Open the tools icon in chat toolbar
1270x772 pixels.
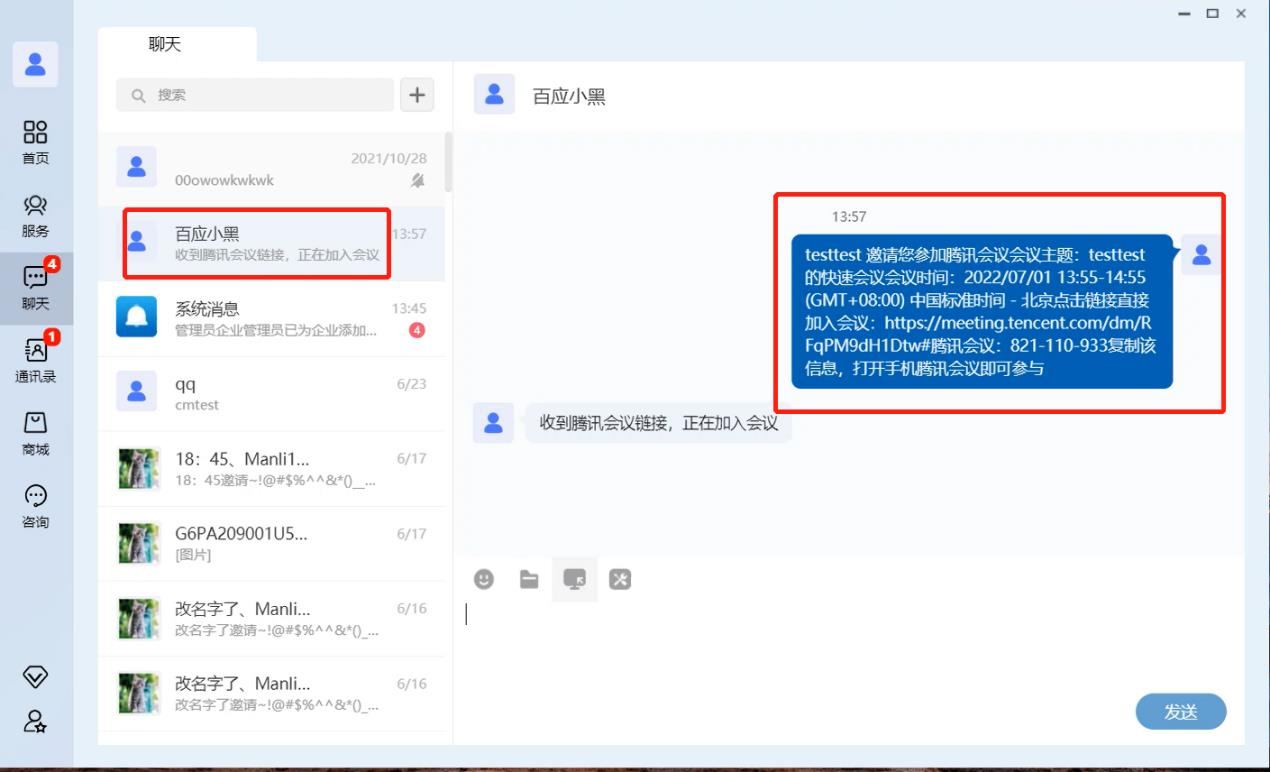tap(620, 579)
